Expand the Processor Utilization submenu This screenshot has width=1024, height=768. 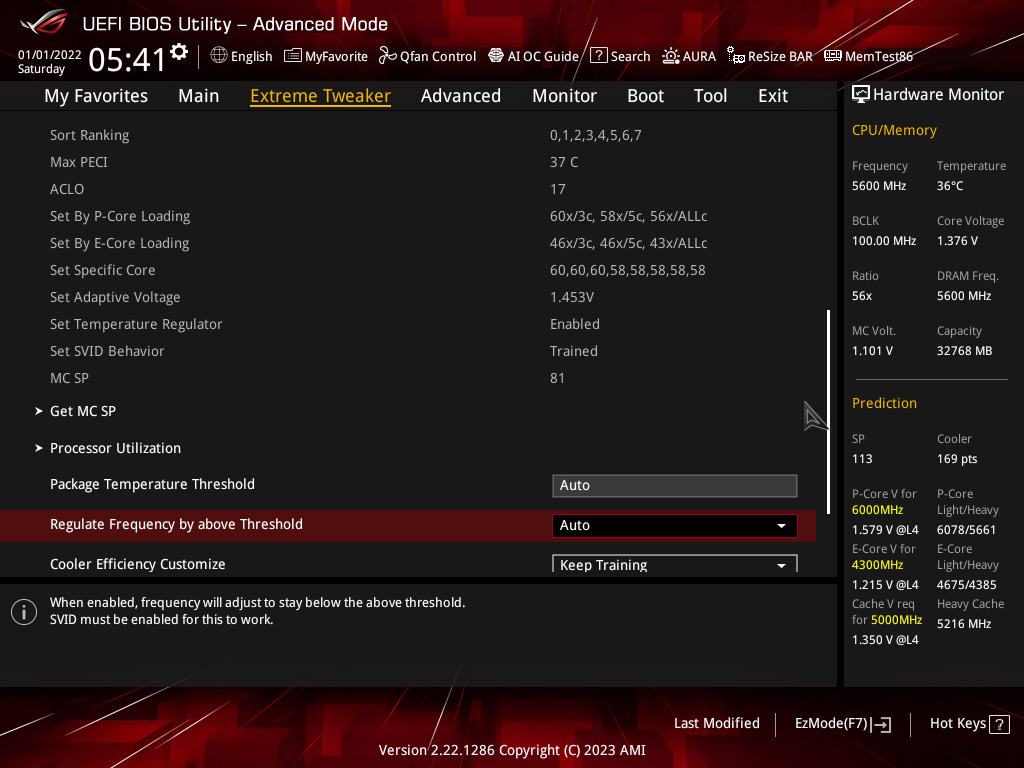point(115,449)
